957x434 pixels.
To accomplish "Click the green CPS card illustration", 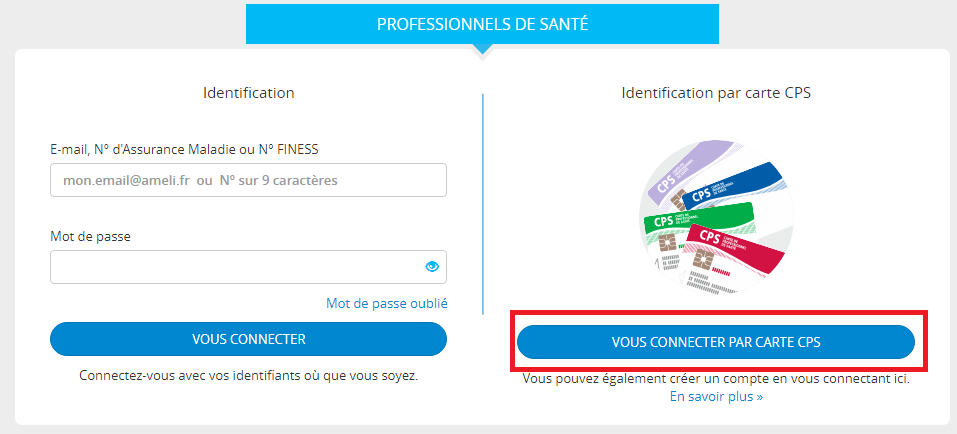I will pos(696,223).
